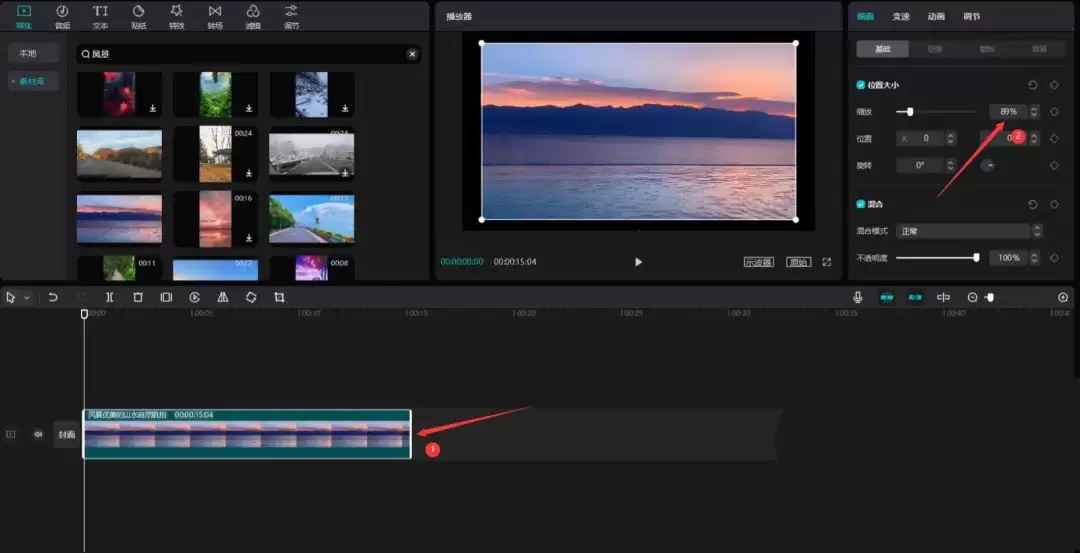Click the microphone record voiceover icon
This screenshot has width=1080, height=553.
pyautogui.click(x=857, y=297)
